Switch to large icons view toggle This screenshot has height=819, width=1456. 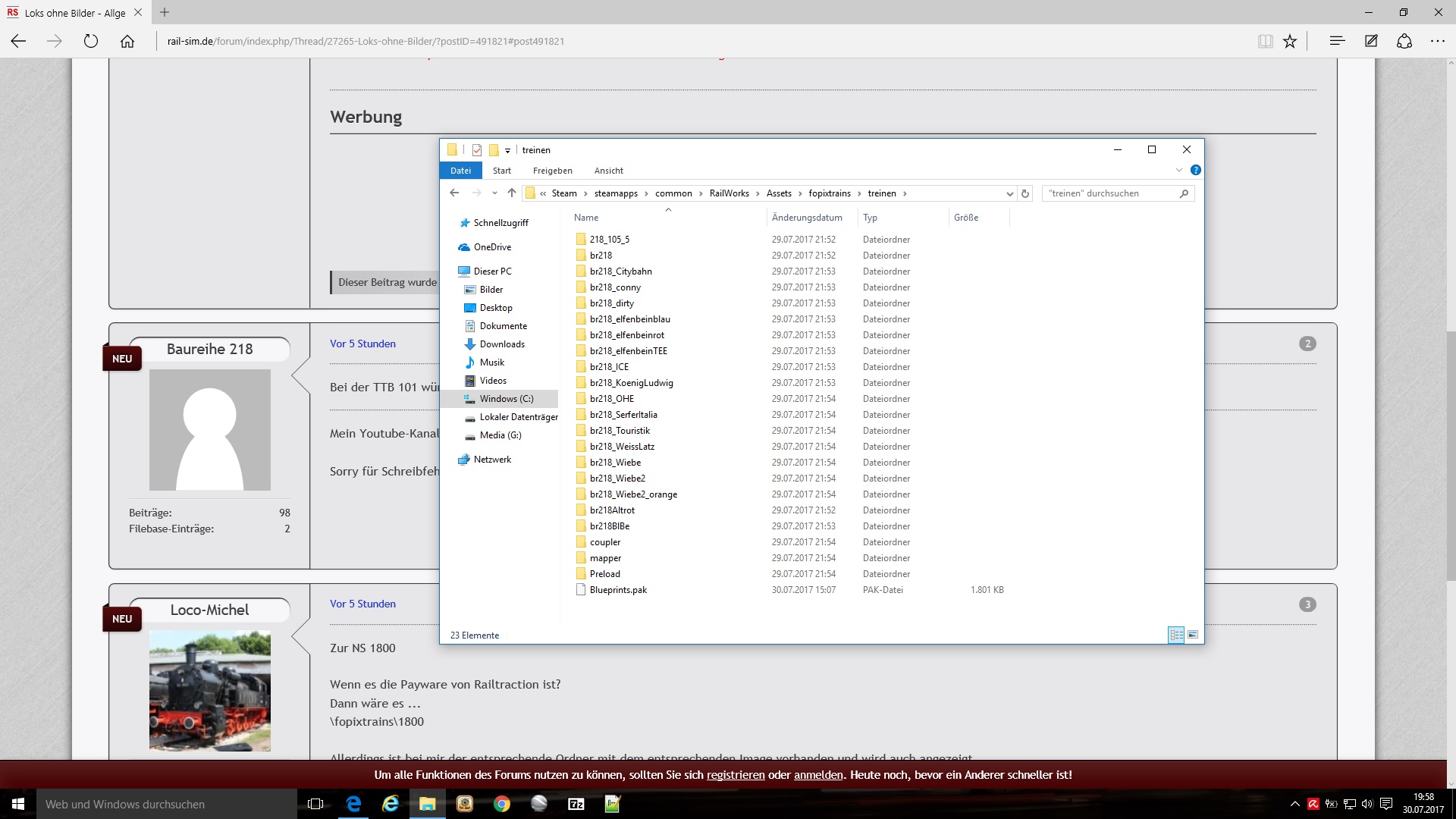1193,635
